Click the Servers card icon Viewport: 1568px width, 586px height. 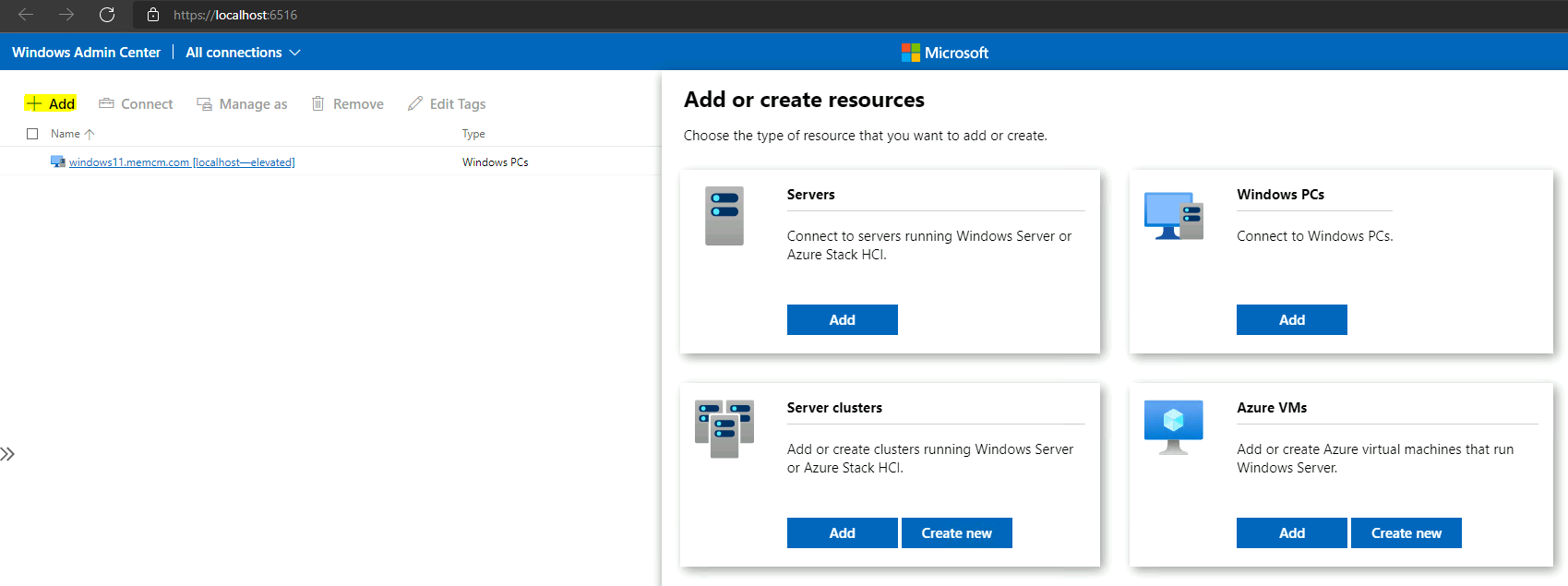point(724,216)
